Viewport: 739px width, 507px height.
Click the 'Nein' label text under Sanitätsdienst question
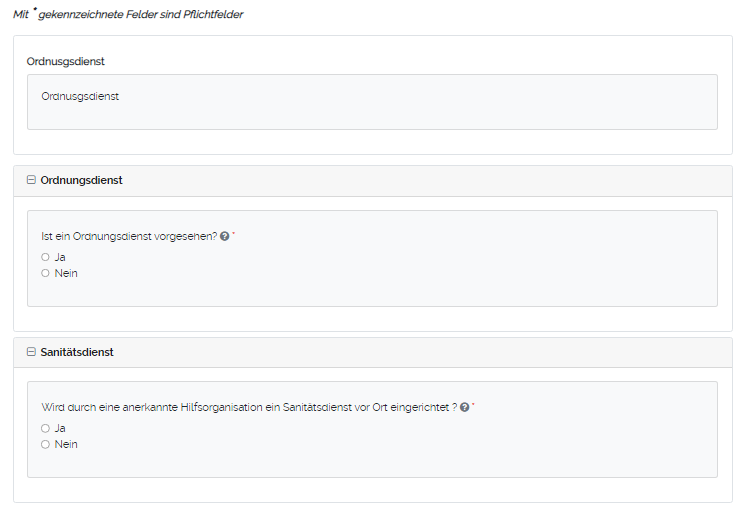point(66,444)
